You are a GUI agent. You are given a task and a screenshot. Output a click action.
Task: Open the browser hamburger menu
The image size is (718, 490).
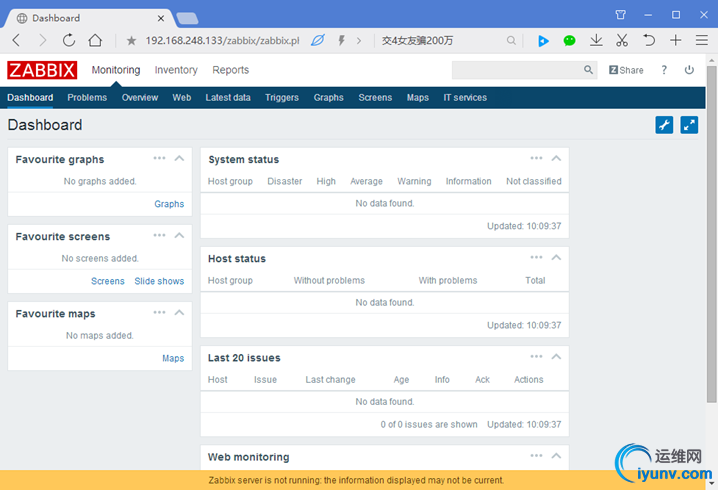pyautogui.click(x=702, y=40)
